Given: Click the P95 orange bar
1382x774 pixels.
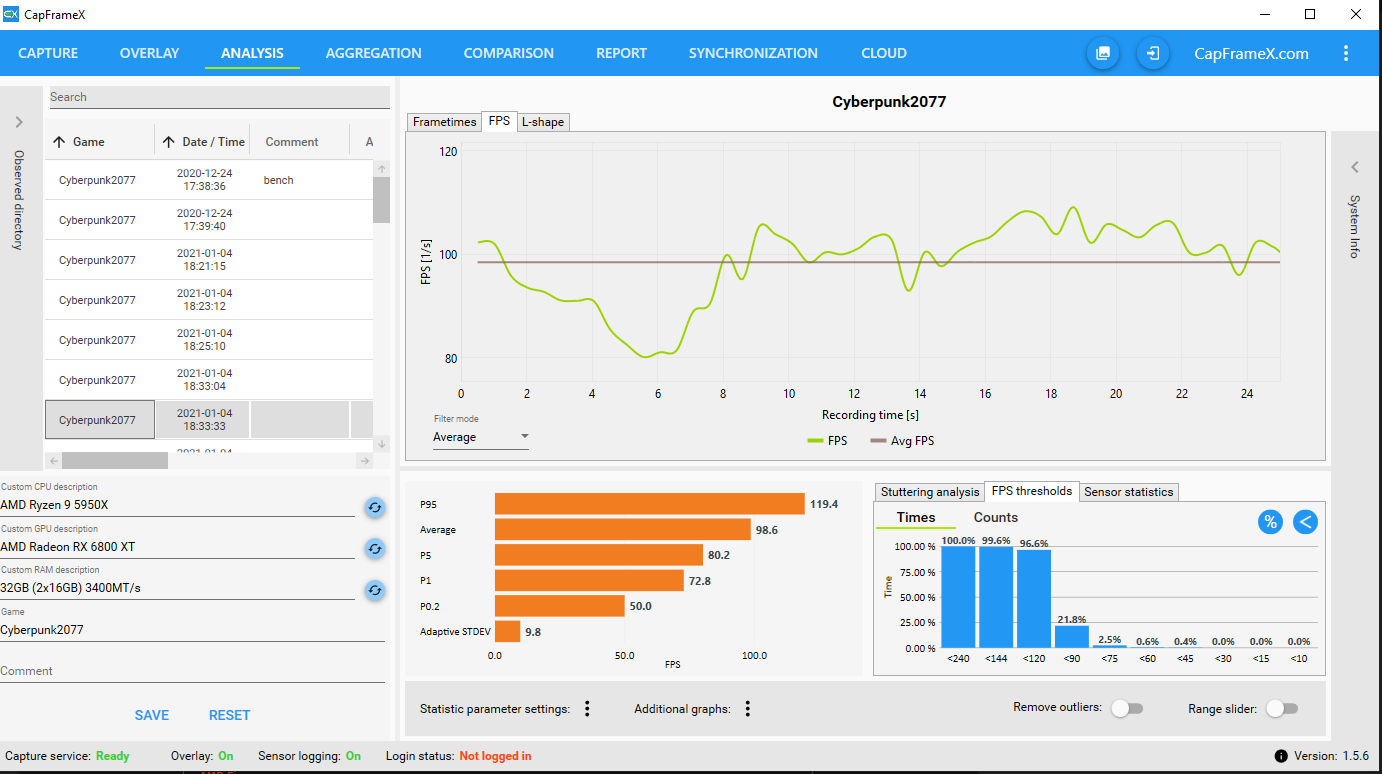Looking at the screenshot, I should coord(650,504).
